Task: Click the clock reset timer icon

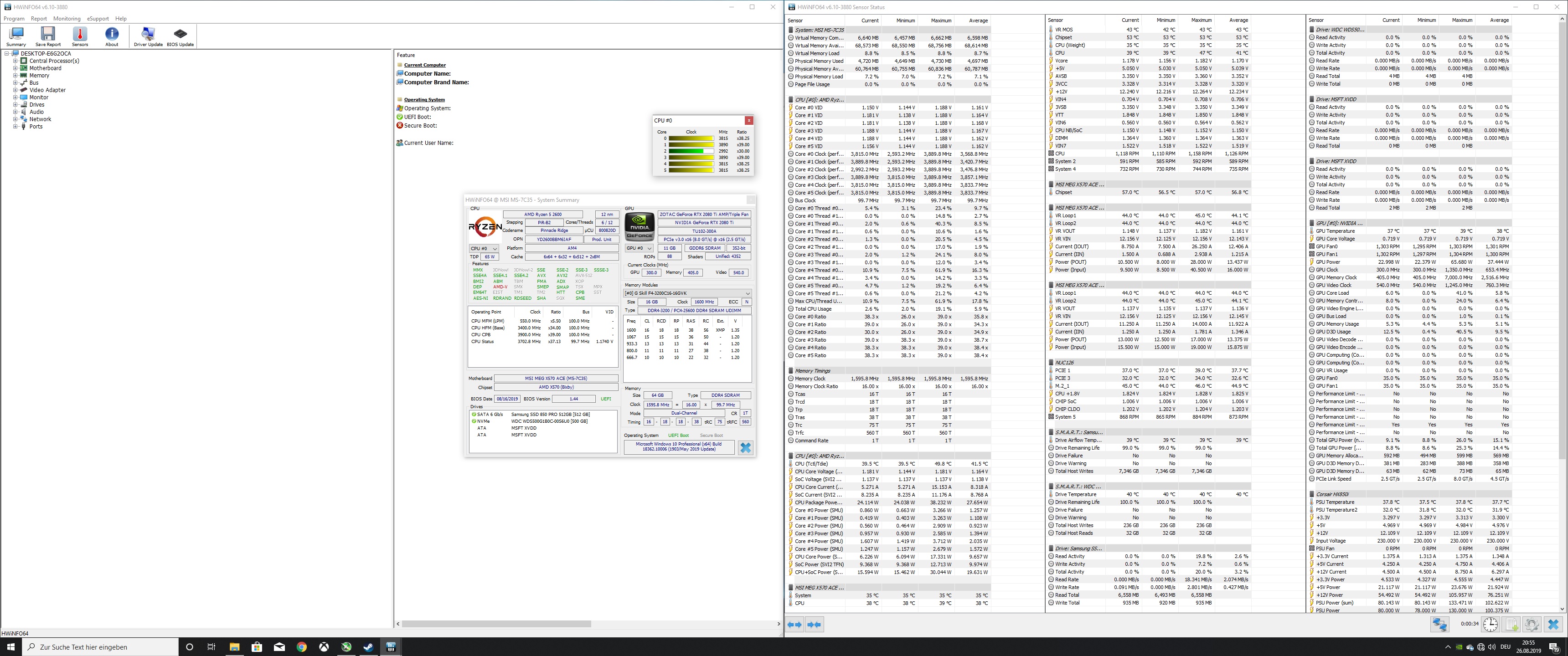Action: (x=1490, y=625)
